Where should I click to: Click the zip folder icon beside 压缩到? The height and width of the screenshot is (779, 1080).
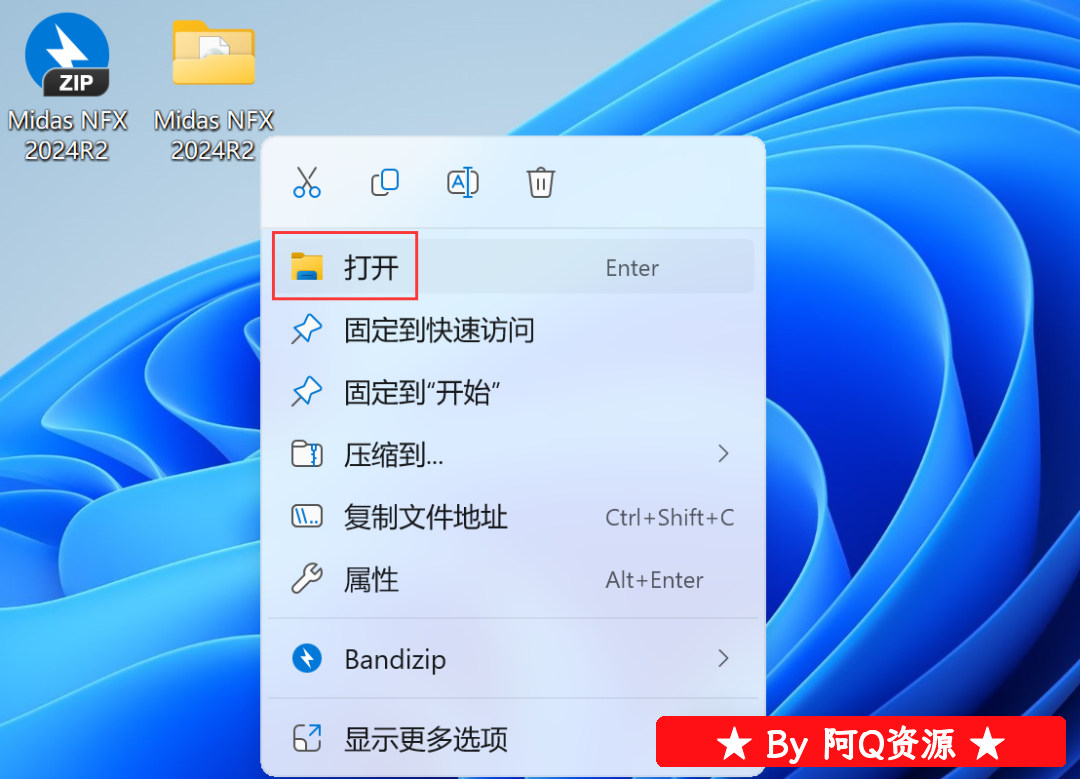coord(307,454)
